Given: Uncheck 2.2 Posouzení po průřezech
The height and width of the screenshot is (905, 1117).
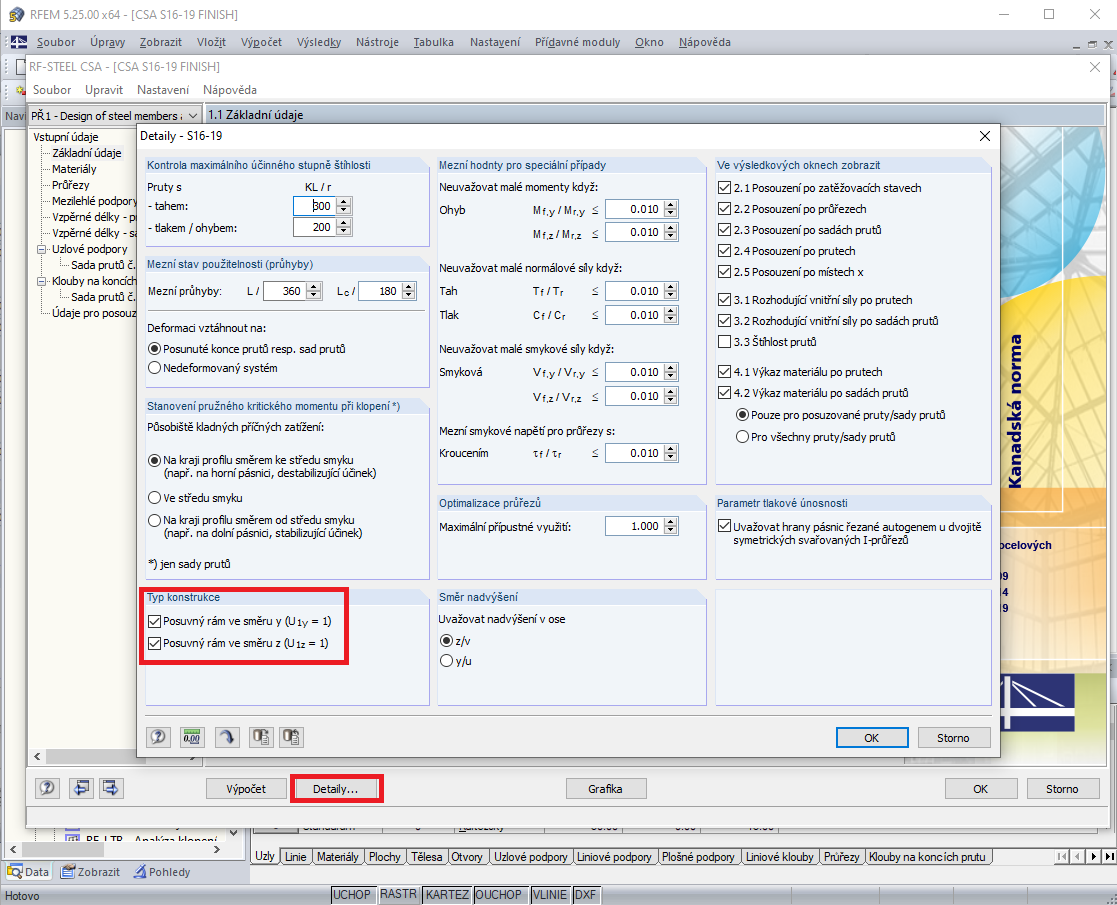Looking at the screenshot, I should click(x=724, y=209).
